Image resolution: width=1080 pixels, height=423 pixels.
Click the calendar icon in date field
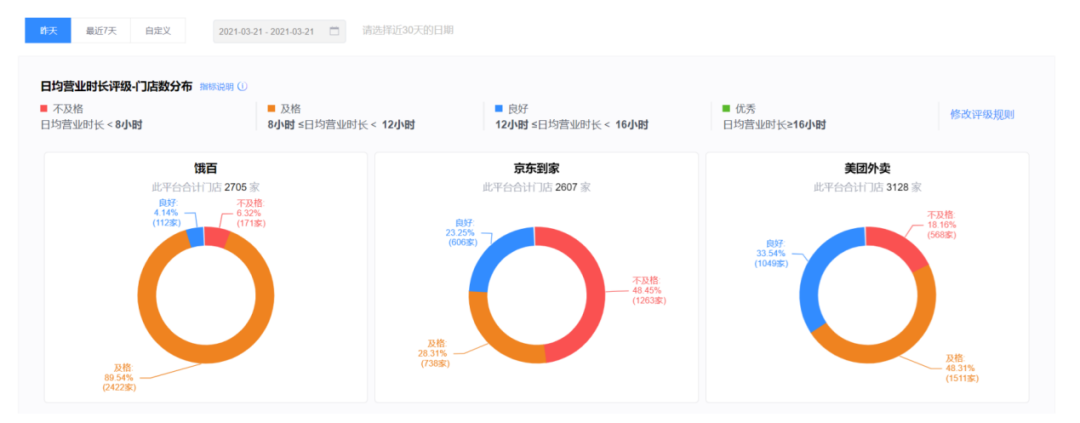tap(334, 31)
